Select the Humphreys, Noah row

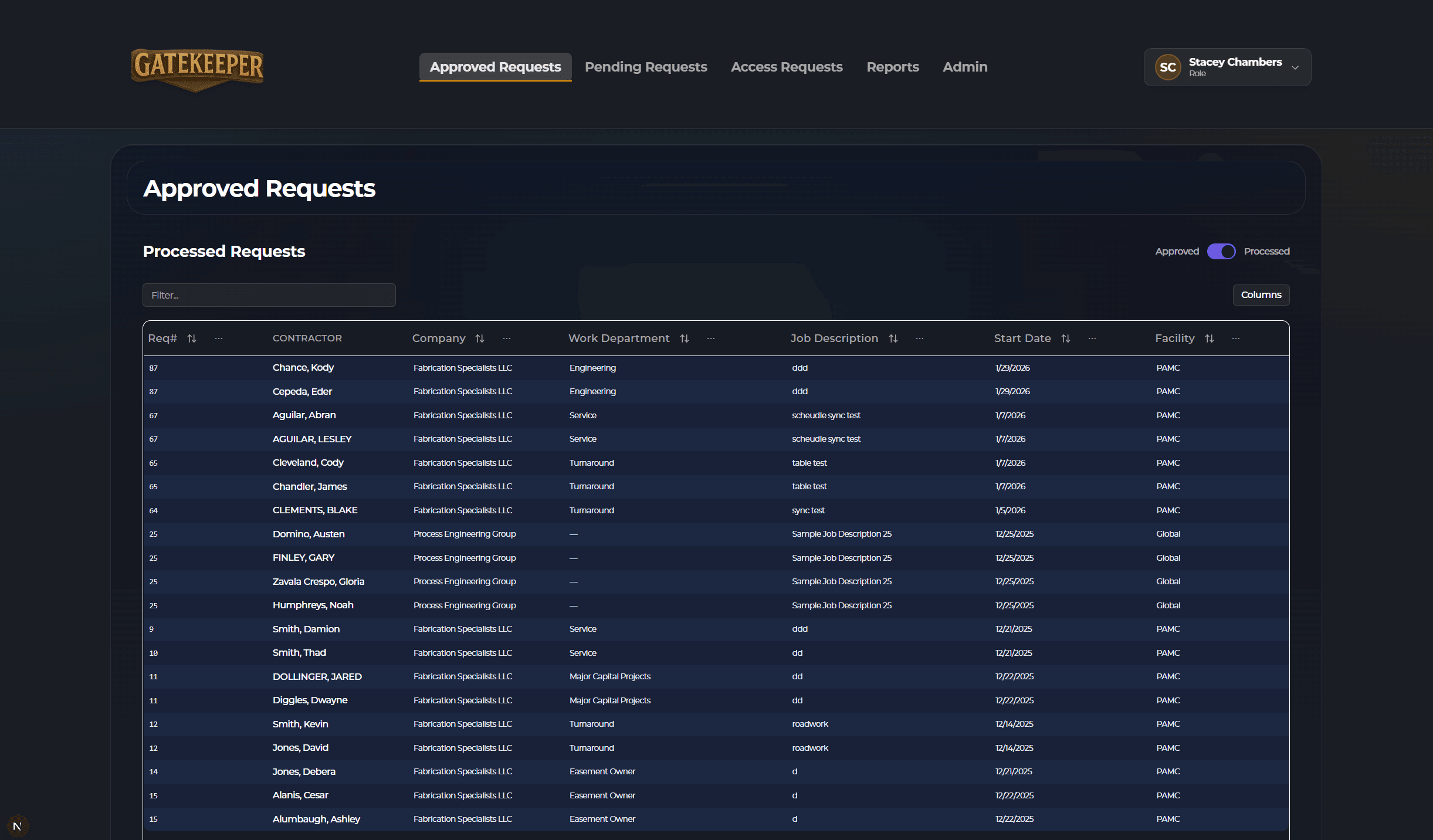[716, 605]
